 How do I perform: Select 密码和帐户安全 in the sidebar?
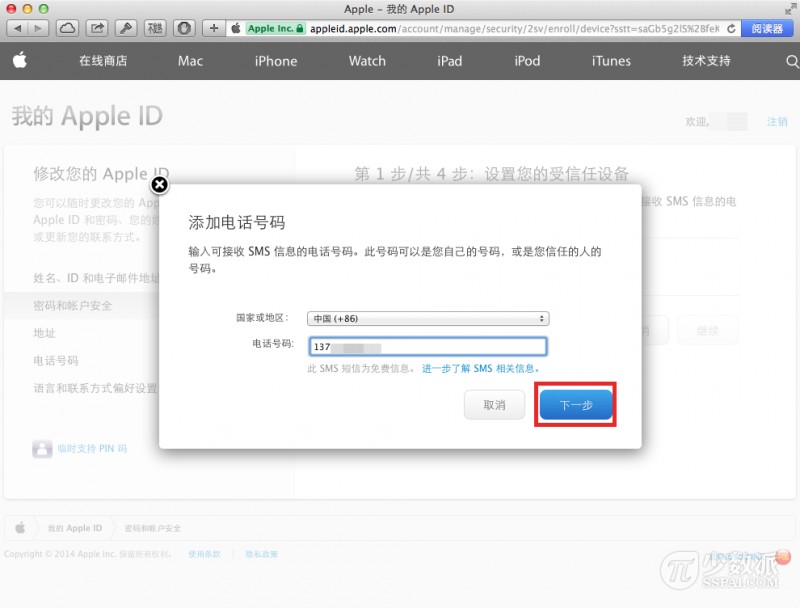[x=72, y=306]
